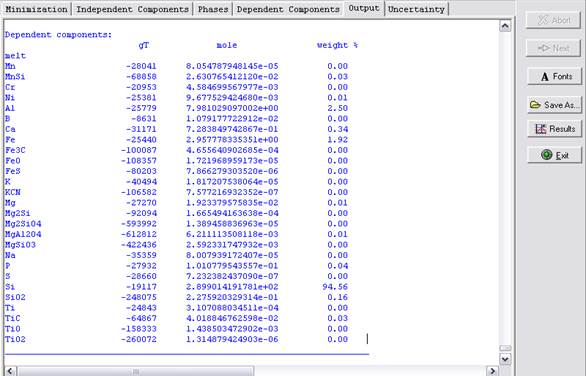
Task: Click the mole value 2.957778335351e+00
Action: 232,139
